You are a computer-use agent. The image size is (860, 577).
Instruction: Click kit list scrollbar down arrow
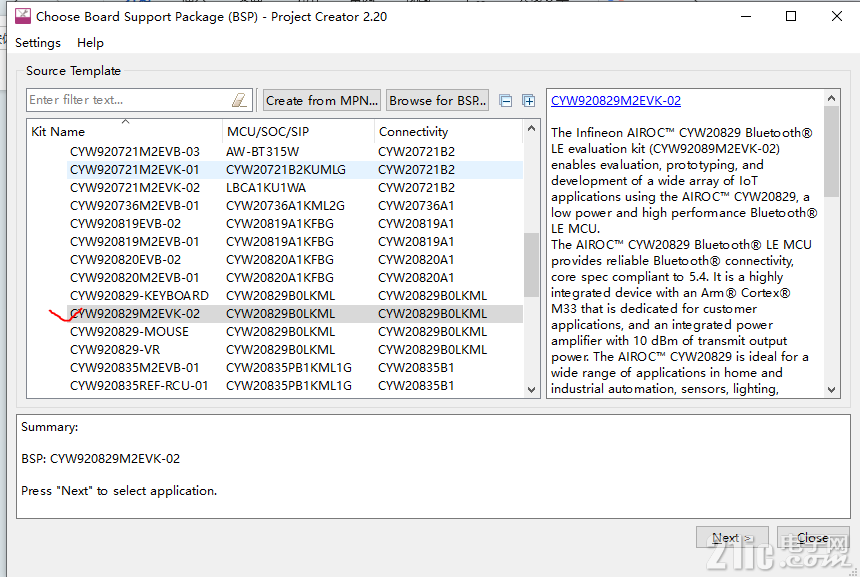coord(531,389)
